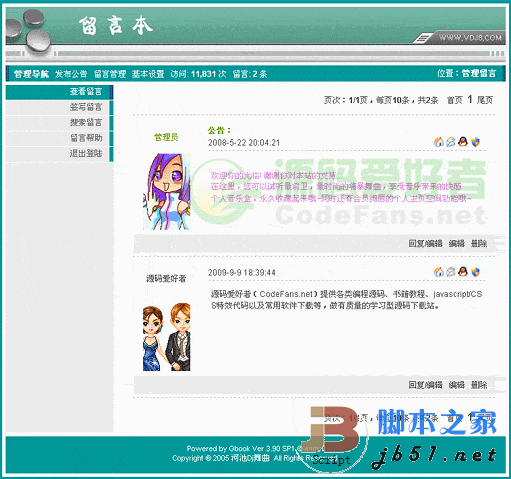
Task: Click the timestamp 2009-9-9 18:39:44
Action: point(242,273)
